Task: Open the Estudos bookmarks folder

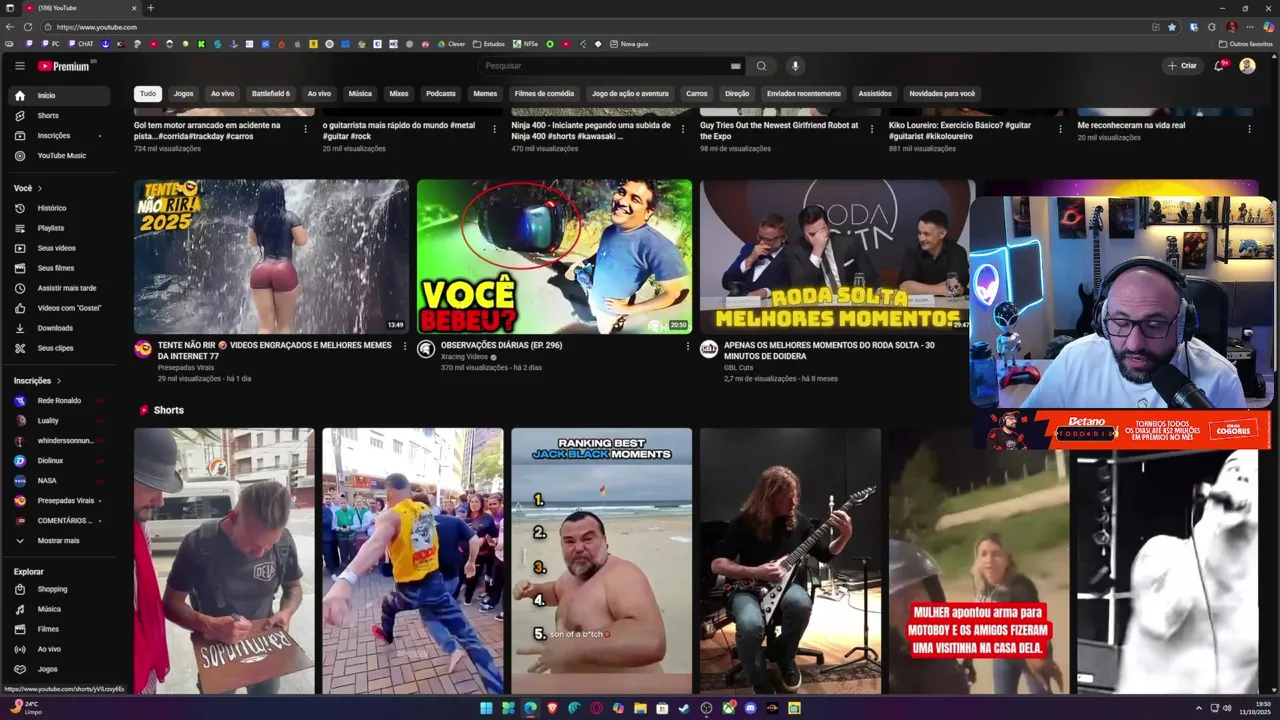Action: tap(489, 44)
